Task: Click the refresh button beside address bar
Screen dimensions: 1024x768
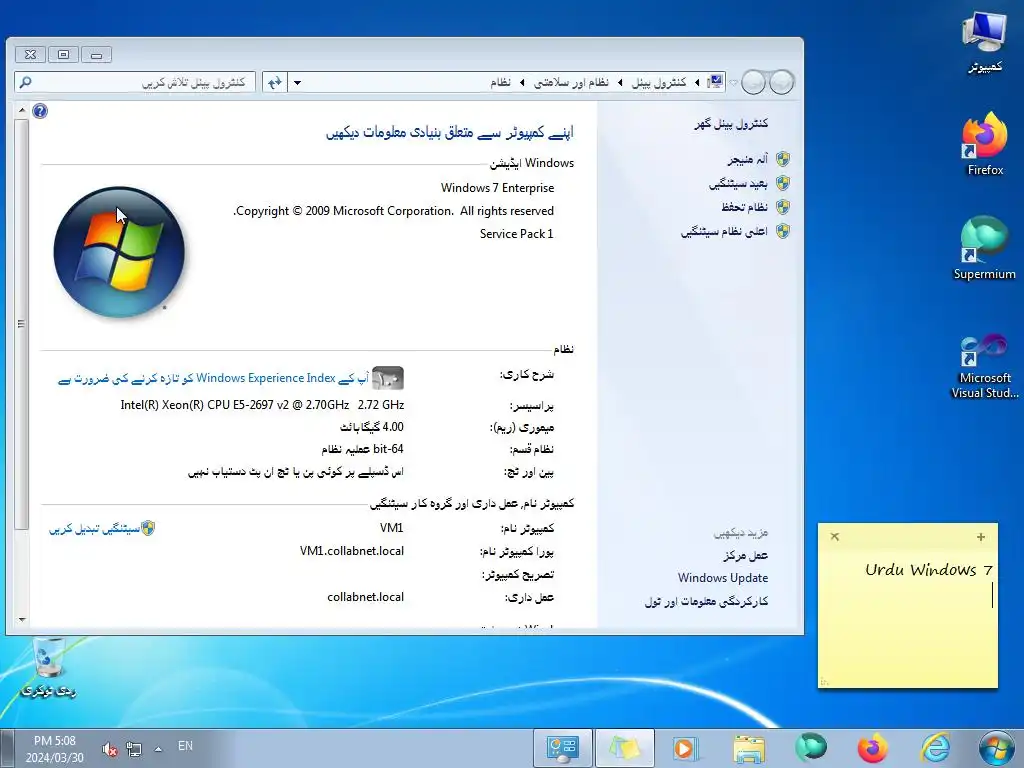Action: point(275,82)
